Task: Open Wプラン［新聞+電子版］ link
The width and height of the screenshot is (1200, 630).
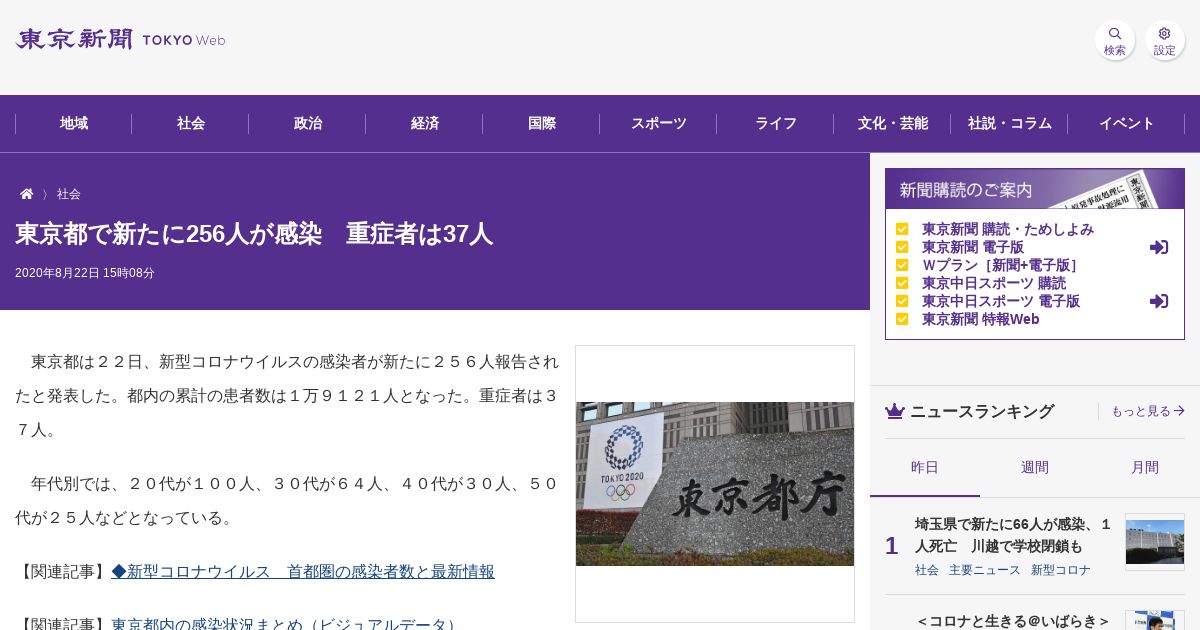Action: tap(1001, 265)
